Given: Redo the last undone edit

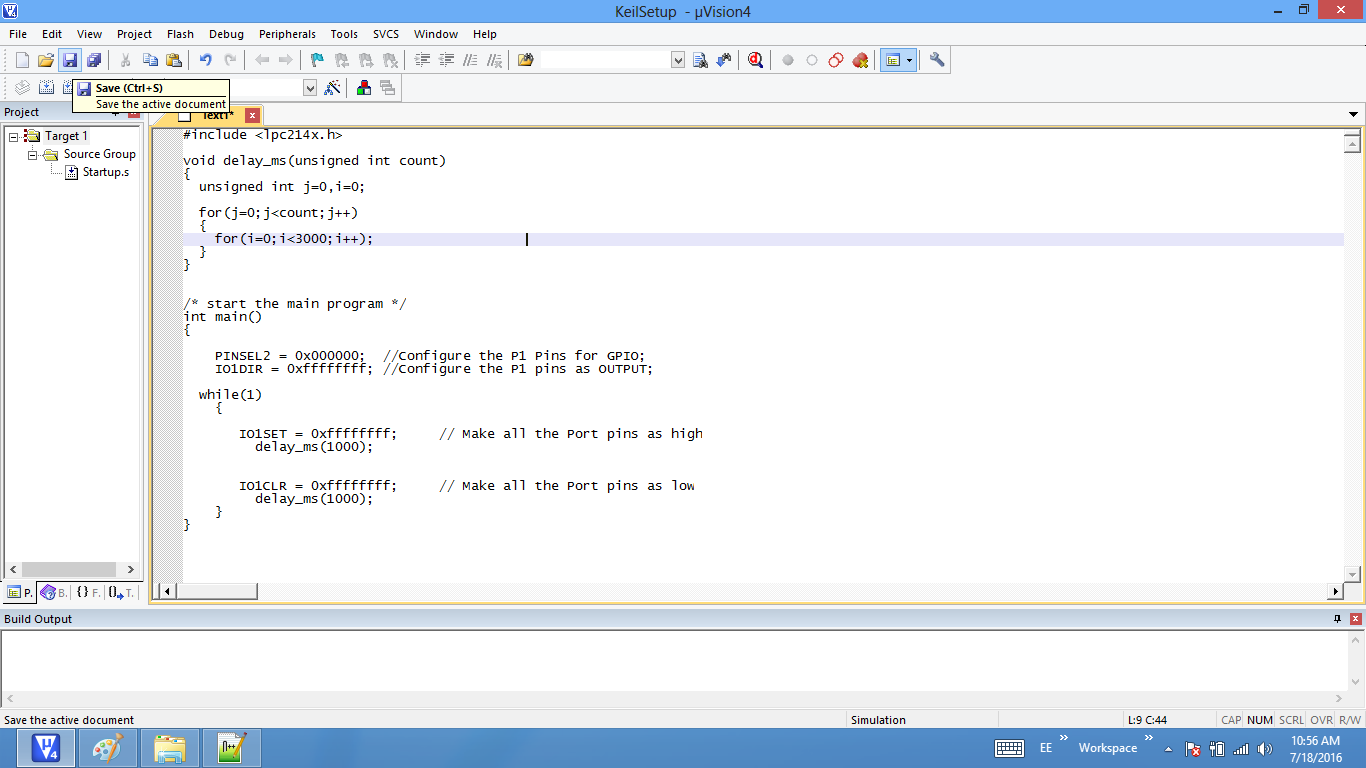Looking at the screenshot, I should [x=230, y=60].
